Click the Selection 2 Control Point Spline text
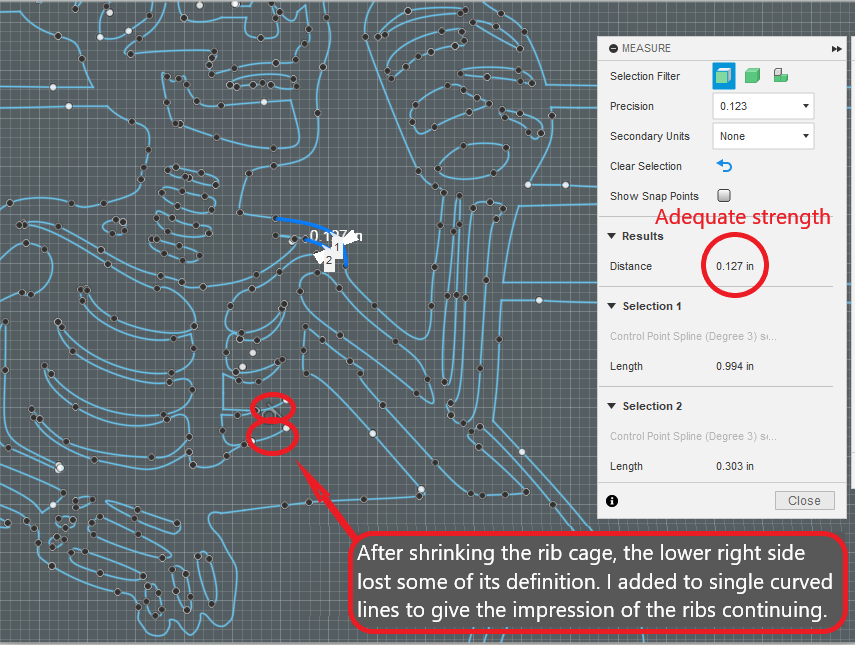The width and height of the screenshot is (855, 645). coord(693,436)
